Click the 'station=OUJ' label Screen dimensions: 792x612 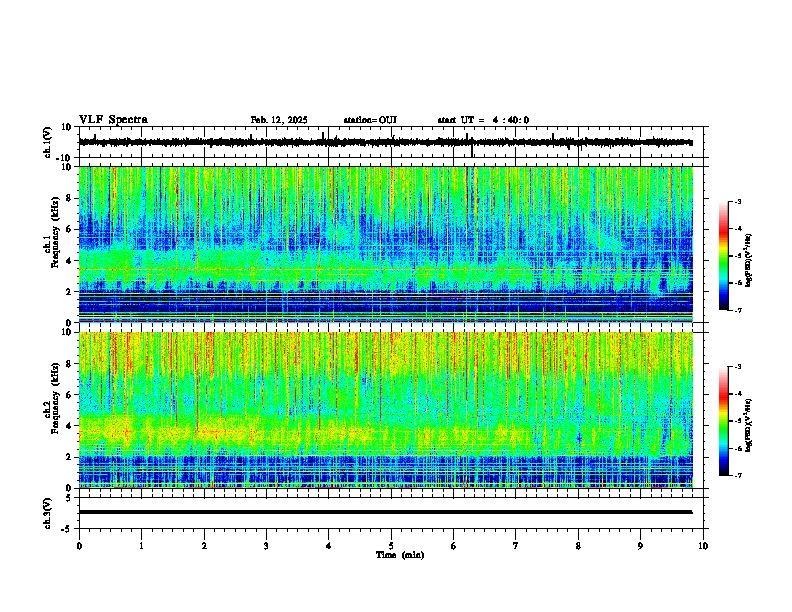coord(370,120)
